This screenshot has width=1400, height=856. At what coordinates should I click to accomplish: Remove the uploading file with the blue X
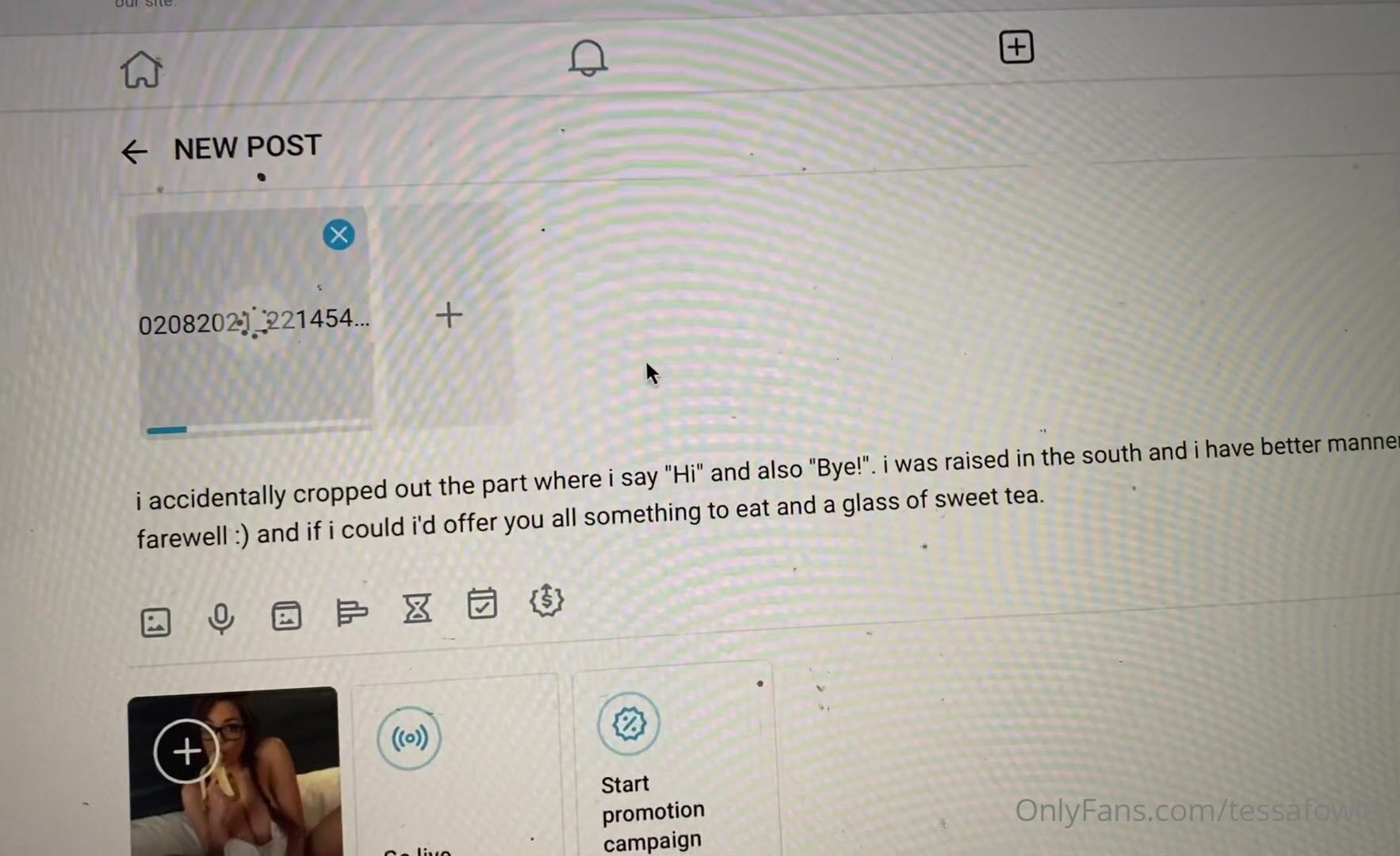tap(339, 235)
